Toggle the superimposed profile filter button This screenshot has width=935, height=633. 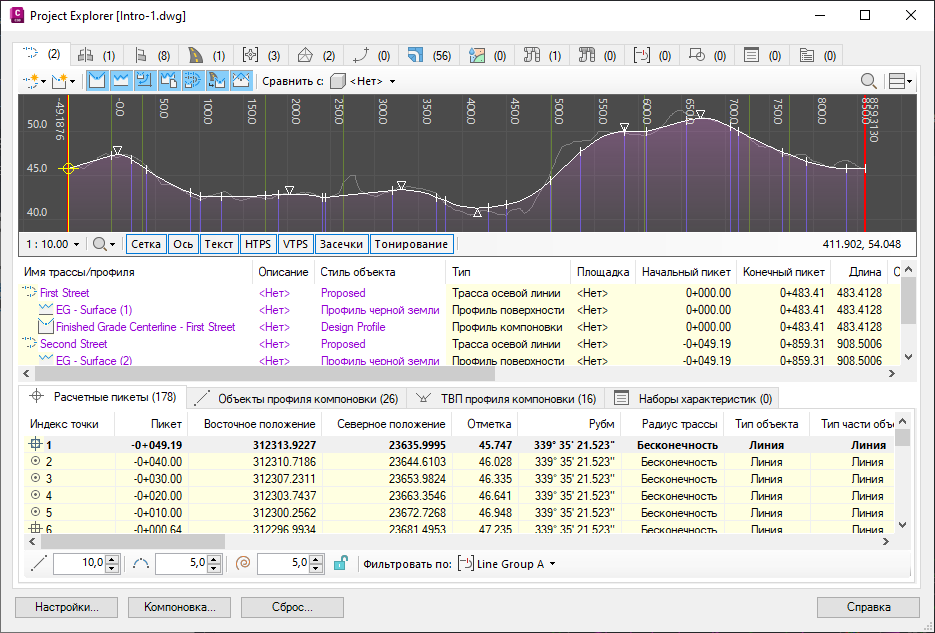(240, 80)
